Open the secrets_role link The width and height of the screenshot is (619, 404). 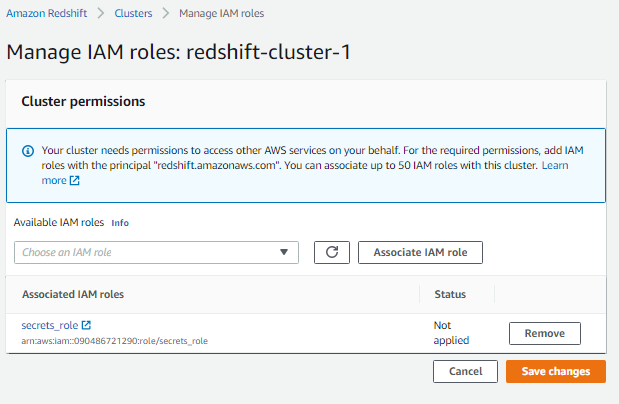point(50,325)
